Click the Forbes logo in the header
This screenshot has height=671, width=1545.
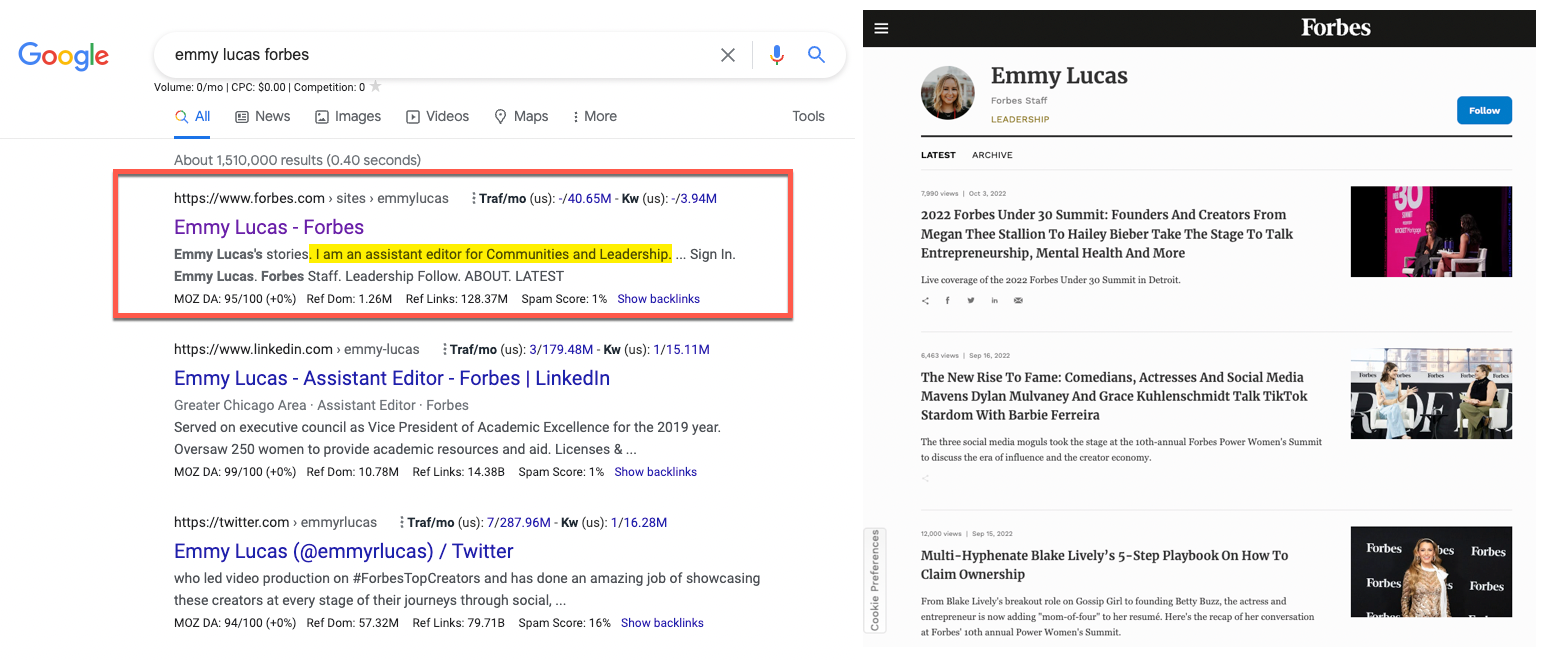coord(1335,28)
